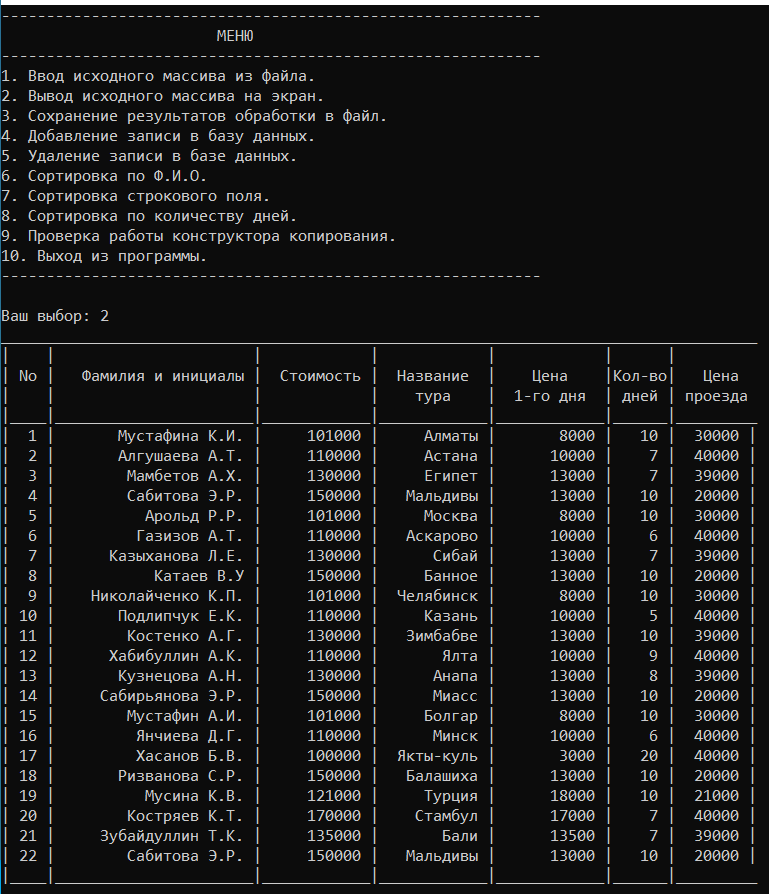The height and width of the screenshot is (894, 769).
Task: Click the 'Стоимость' column header
Action: 320,376
